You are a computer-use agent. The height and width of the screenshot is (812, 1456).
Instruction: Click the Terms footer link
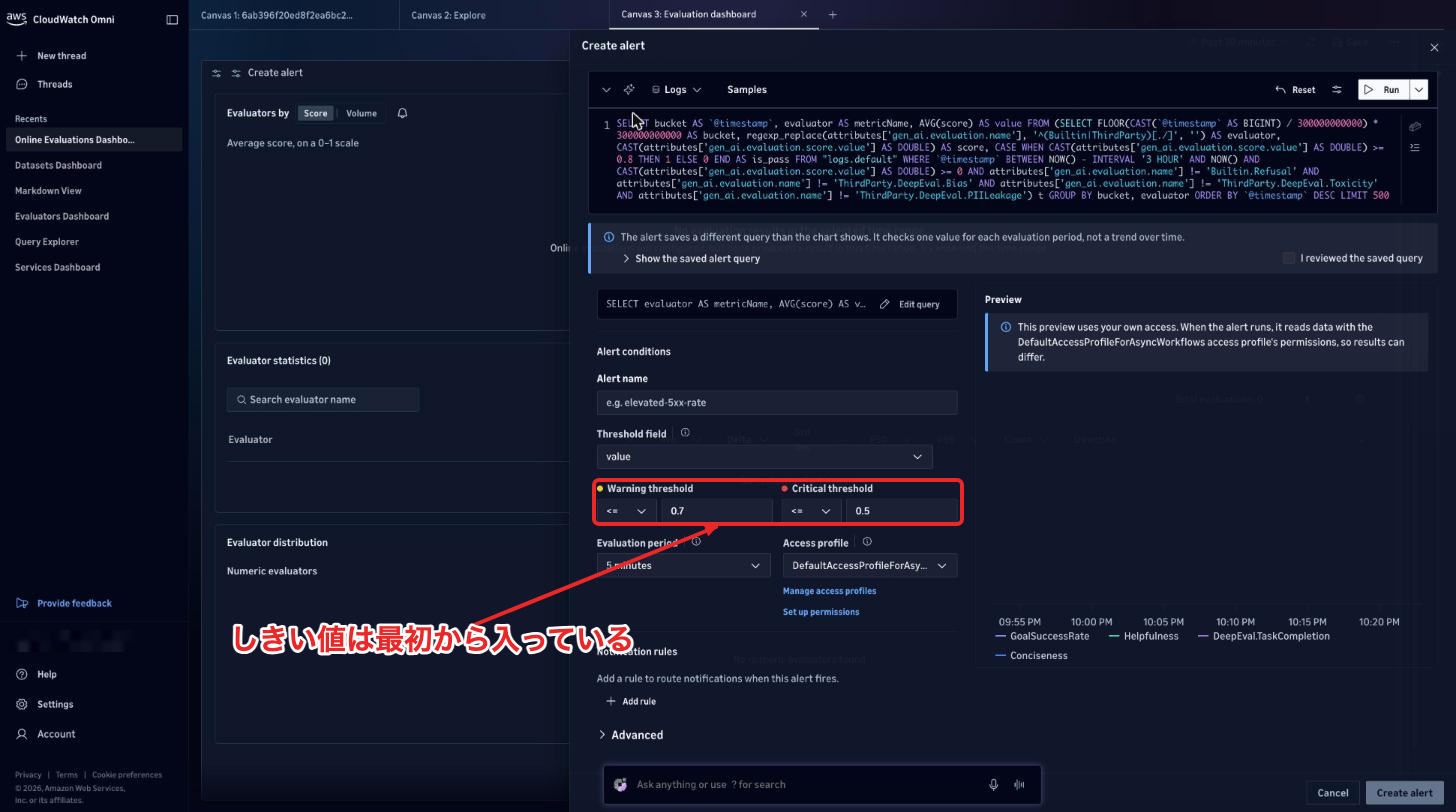click(x=67, y=775)
